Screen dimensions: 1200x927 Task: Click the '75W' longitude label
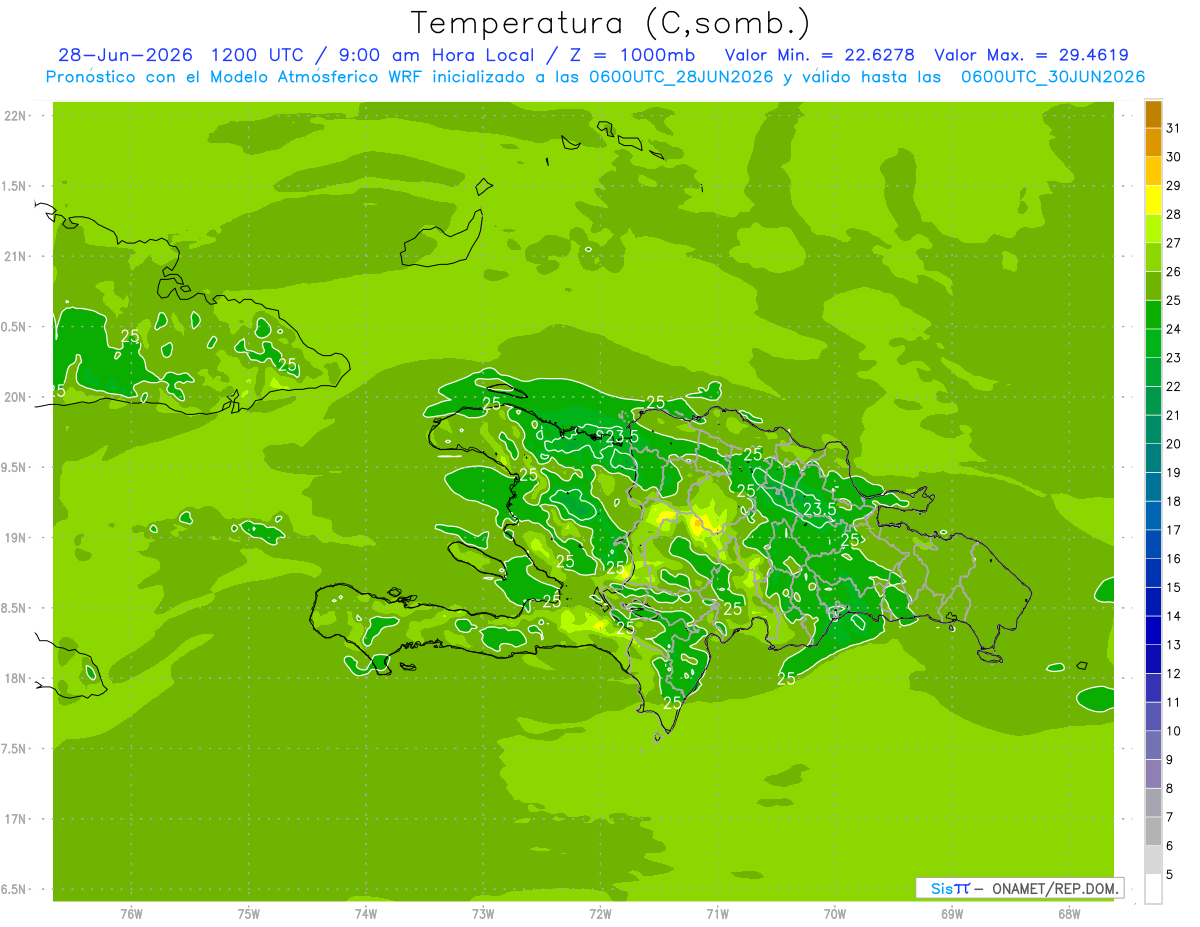coord(249,914)
